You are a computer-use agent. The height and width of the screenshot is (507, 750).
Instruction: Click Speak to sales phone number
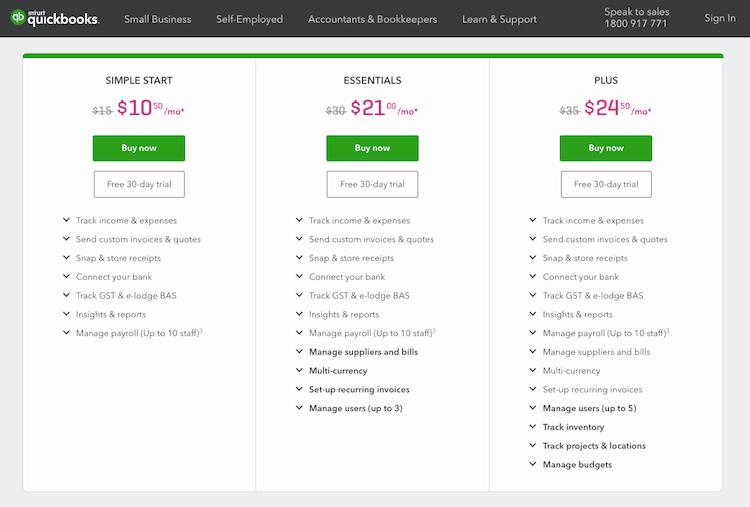point(636,24)
